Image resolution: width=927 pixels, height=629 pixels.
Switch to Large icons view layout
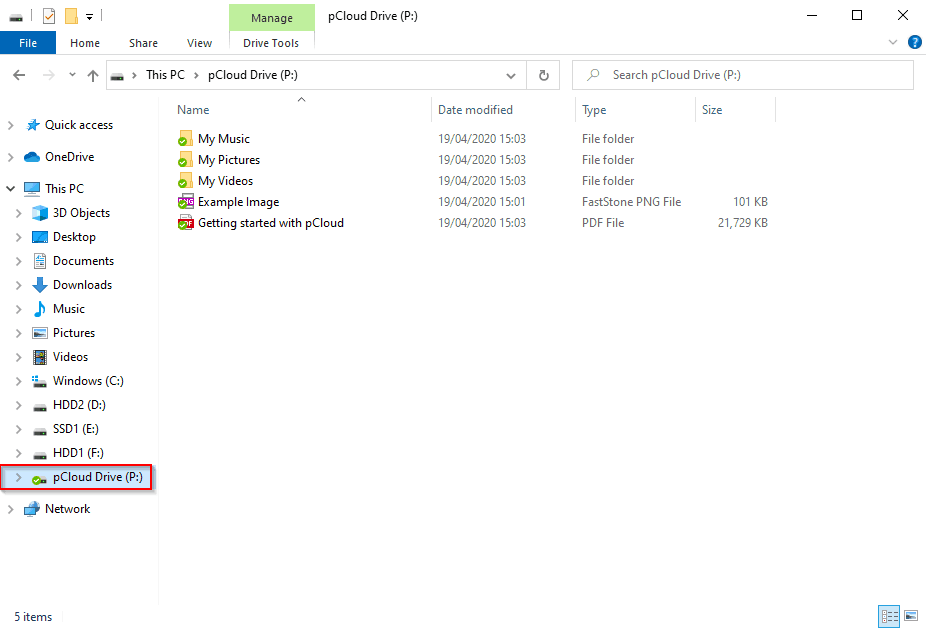tap(911, 617)
